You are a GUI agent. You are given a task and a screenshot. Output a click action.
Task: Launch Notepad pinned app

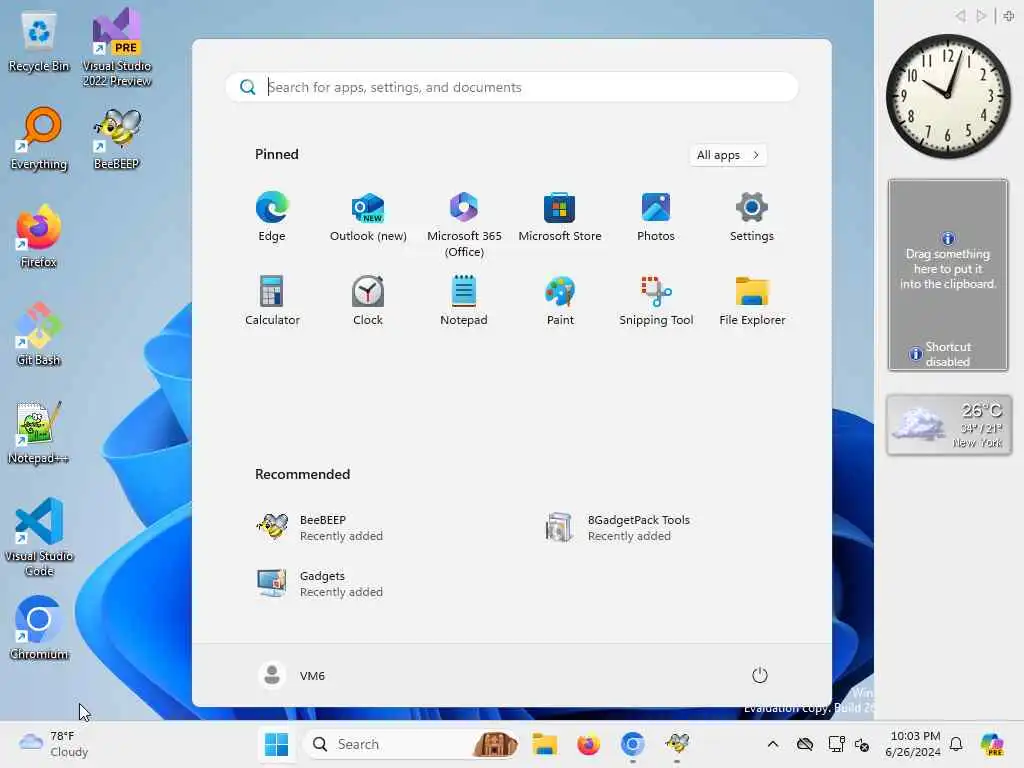464,300
